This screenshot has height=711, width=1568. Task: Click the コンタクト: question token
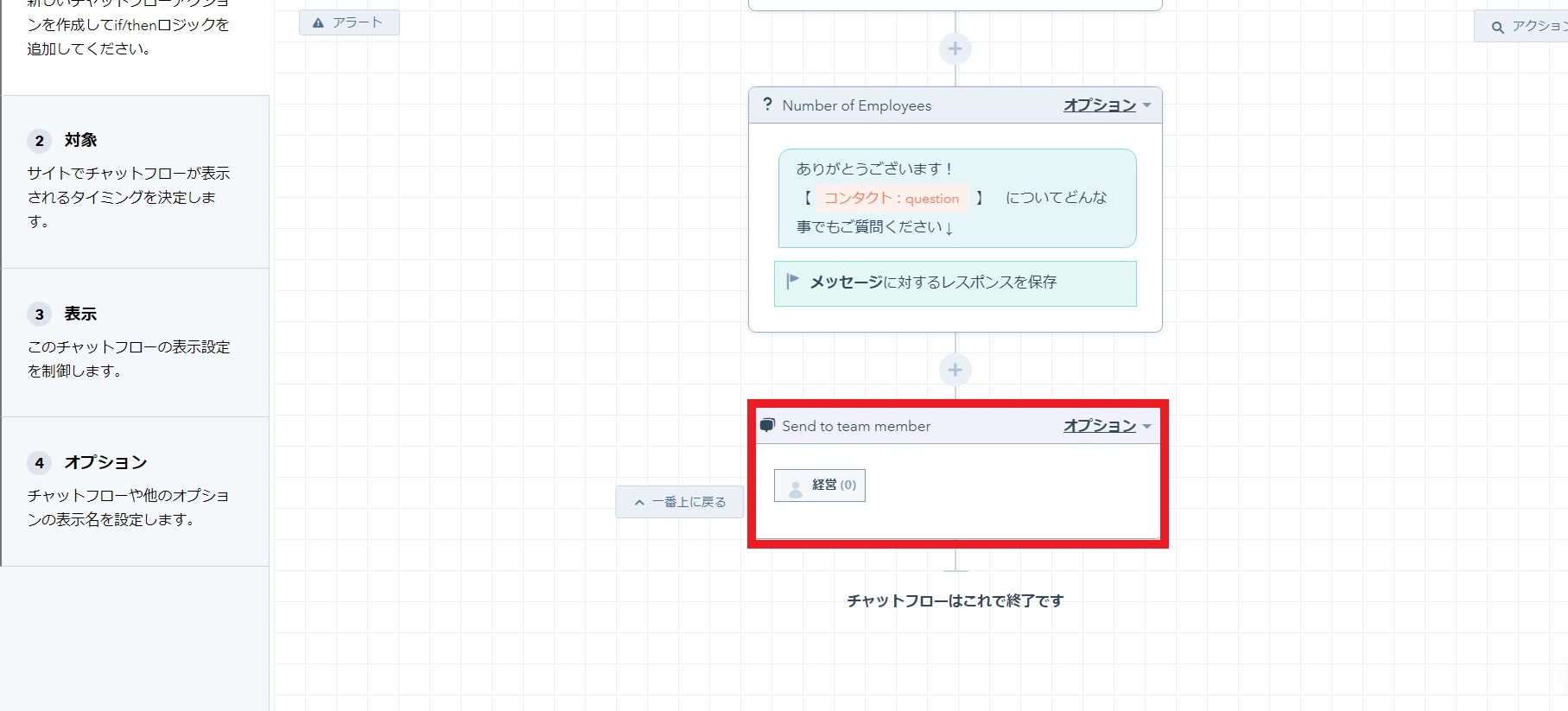coord(892,198)
